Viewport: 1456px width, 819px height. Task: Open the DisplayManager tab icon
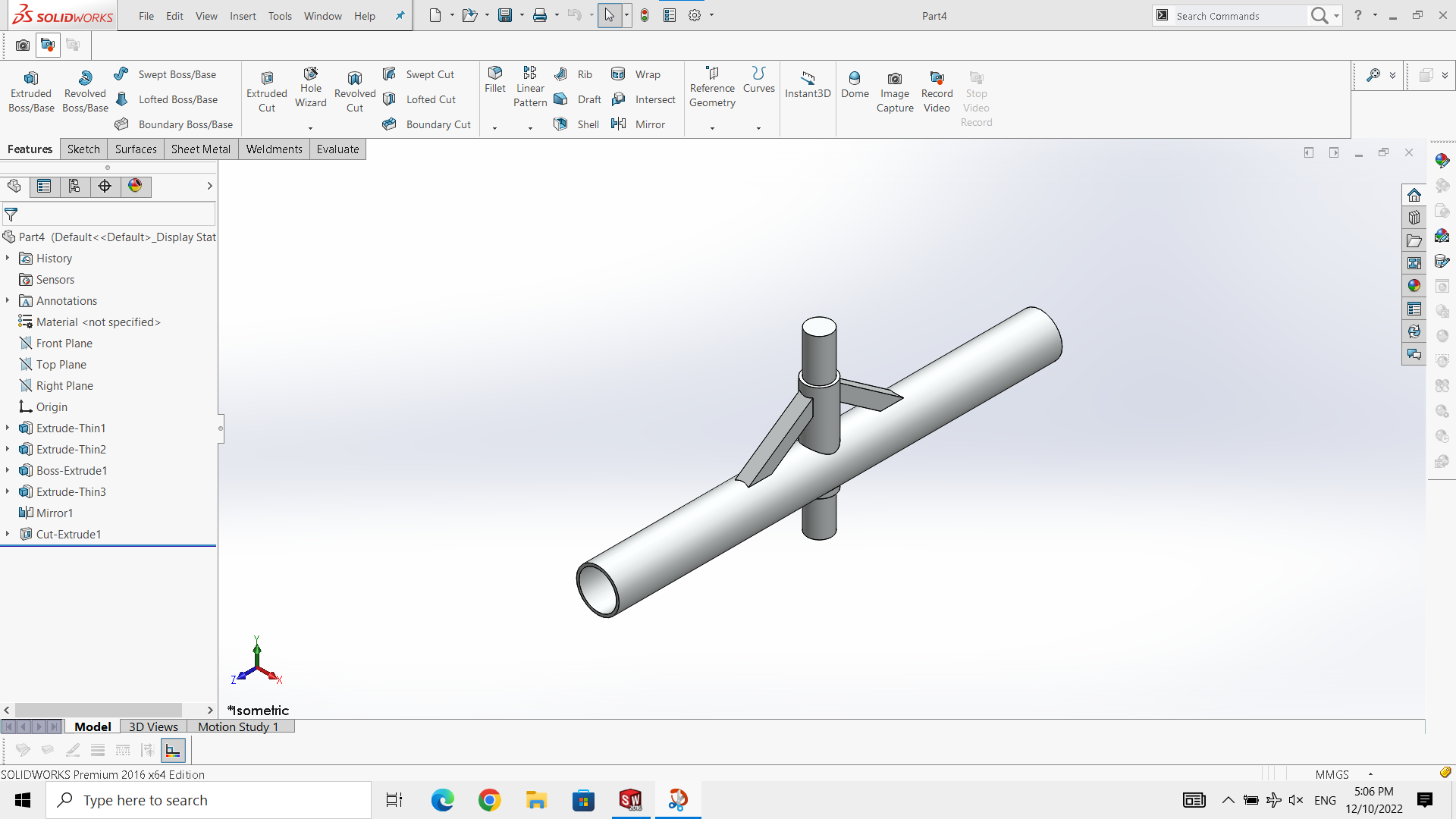pos(135,187)
